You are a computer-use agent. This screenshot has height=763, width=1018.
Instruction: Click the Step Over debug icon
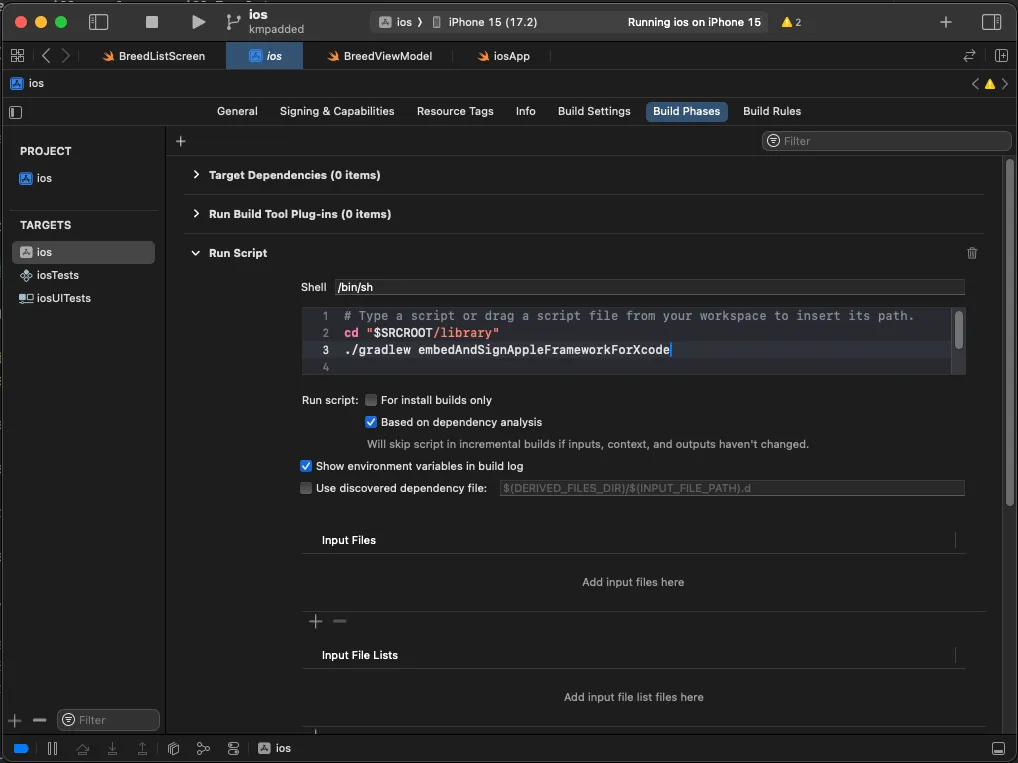tap(82, 748)
